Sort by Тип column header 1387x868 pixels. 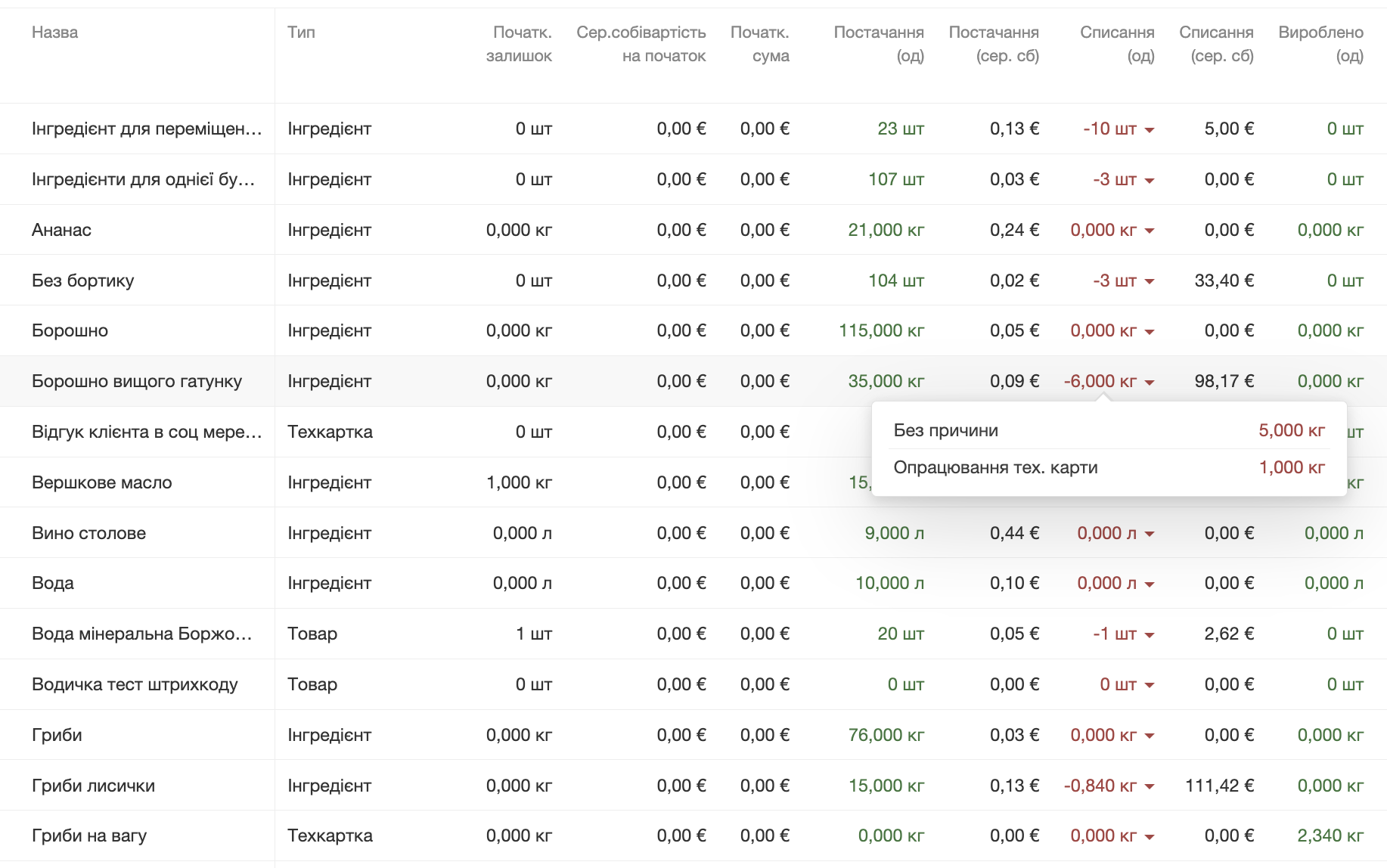(x=301, y=33)
